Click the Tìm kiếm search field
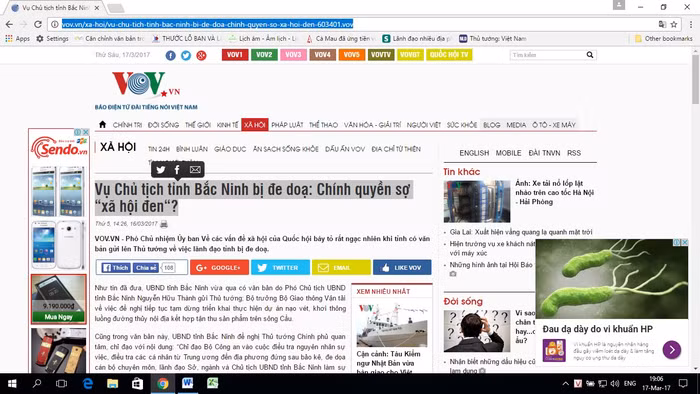The height and width of the screenshot is (394, 700). (x=547, y=55)
